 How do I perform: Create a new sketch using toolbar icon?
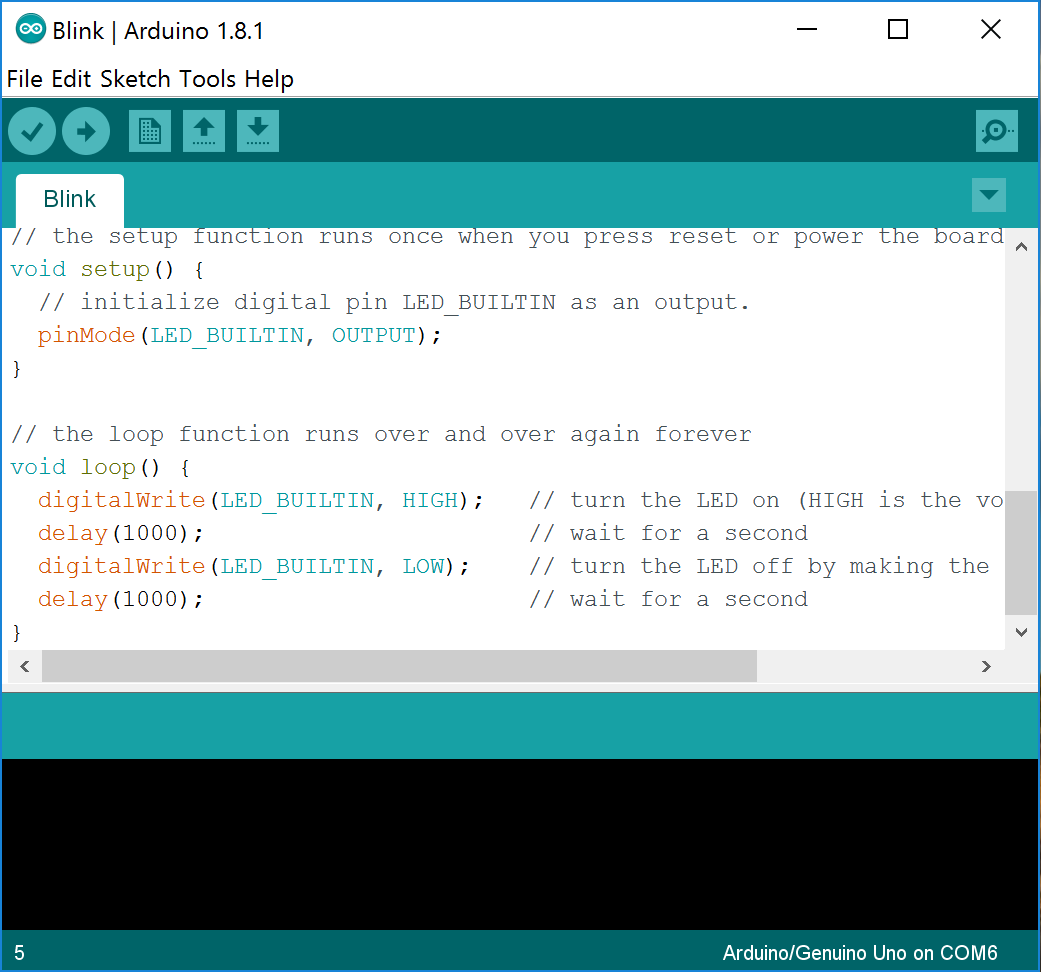(x=149, y=130)
